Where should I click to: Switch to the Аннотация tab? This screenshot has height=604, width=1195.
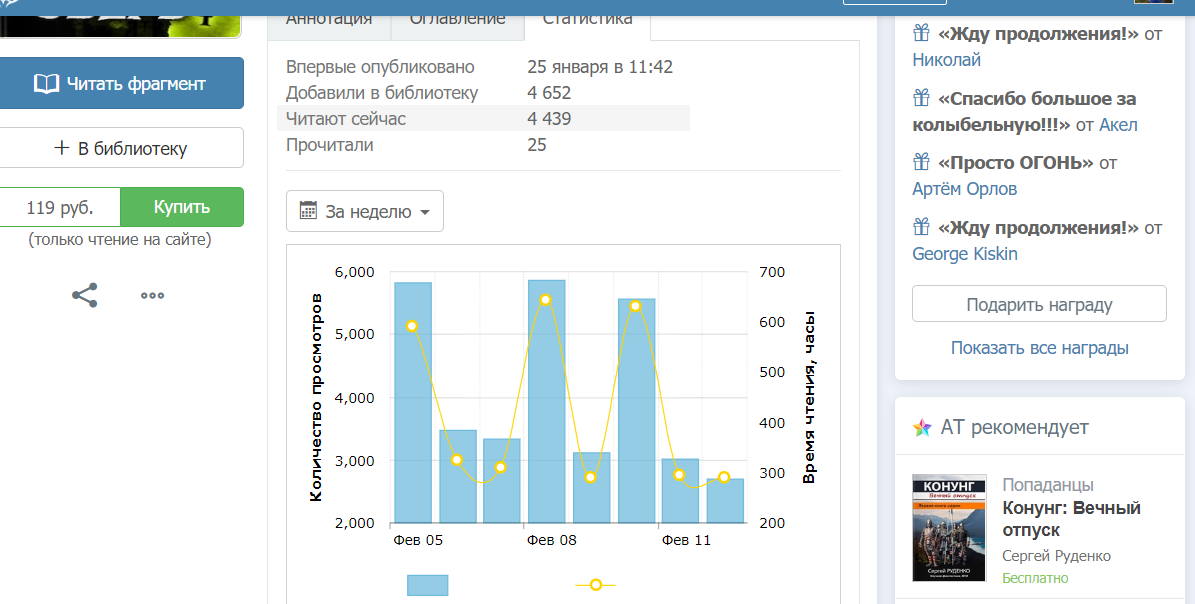[x=329, y=18]
